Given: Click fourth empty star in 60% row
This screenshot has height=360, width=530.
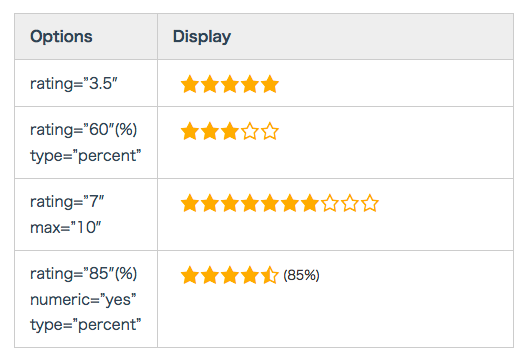Looking at the screenshot, I should click(x=250, y=131).
